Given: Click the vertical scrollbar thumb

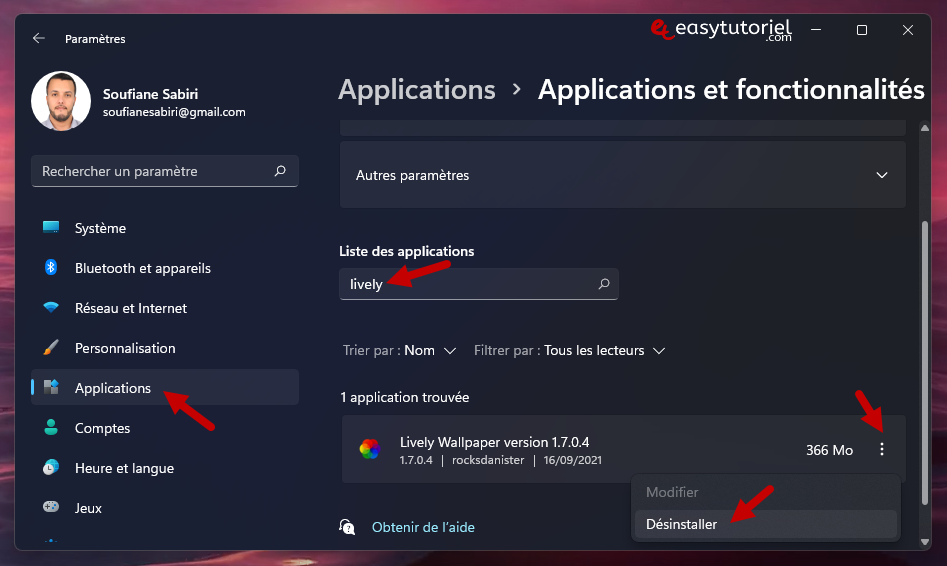Looking at the screenshot, I should click(924, 362).
